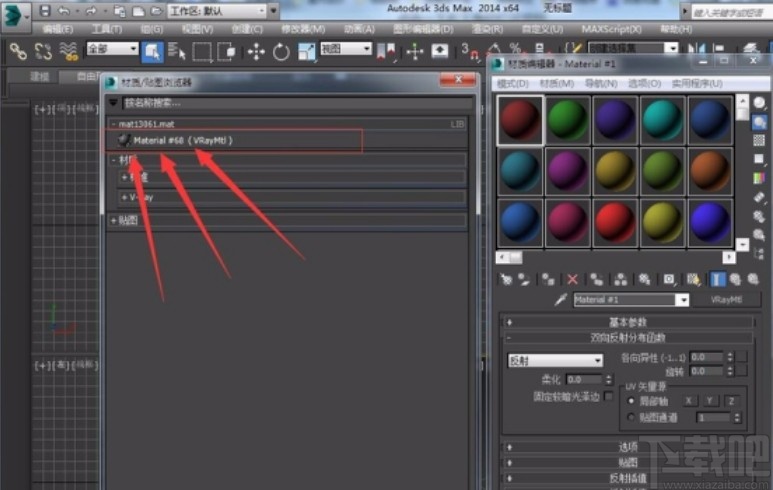Open the 工具(T) menu

(106, 29)
